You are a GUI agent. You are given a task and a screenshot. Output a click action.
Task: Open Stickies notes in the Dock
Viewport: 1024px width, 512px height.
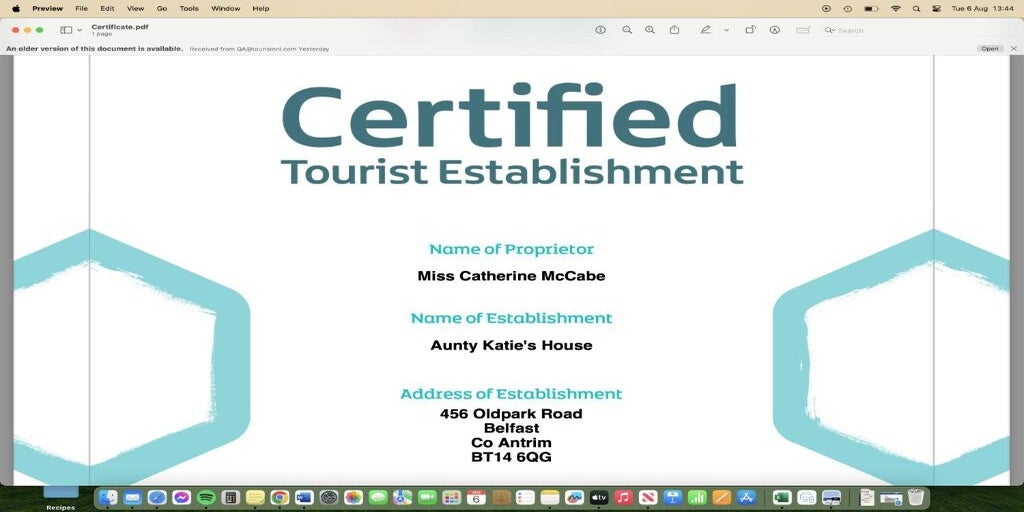pyautogui.click(x=255, y=498)
